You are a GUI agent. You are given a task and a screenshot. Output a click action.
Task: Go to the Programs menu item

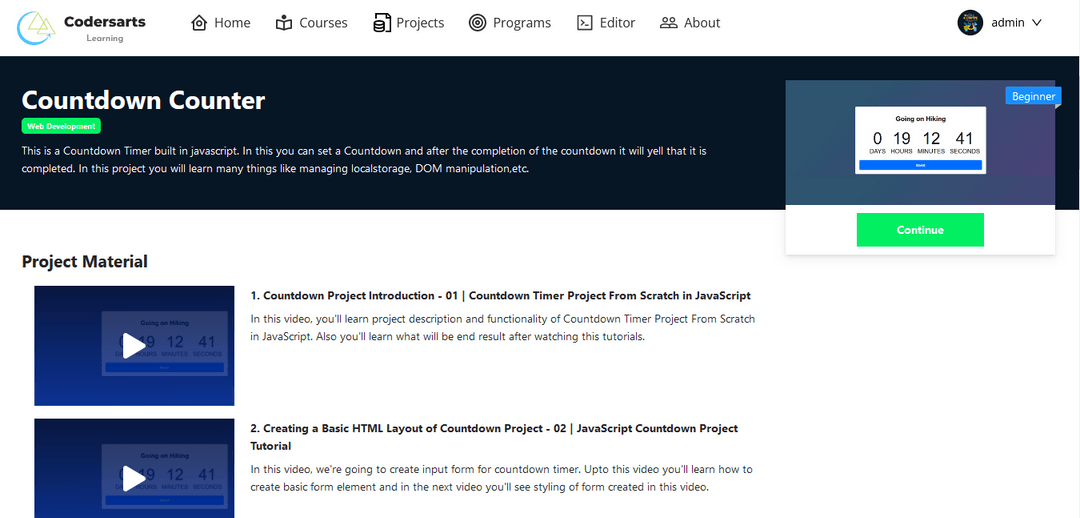[x=521, y=23]
